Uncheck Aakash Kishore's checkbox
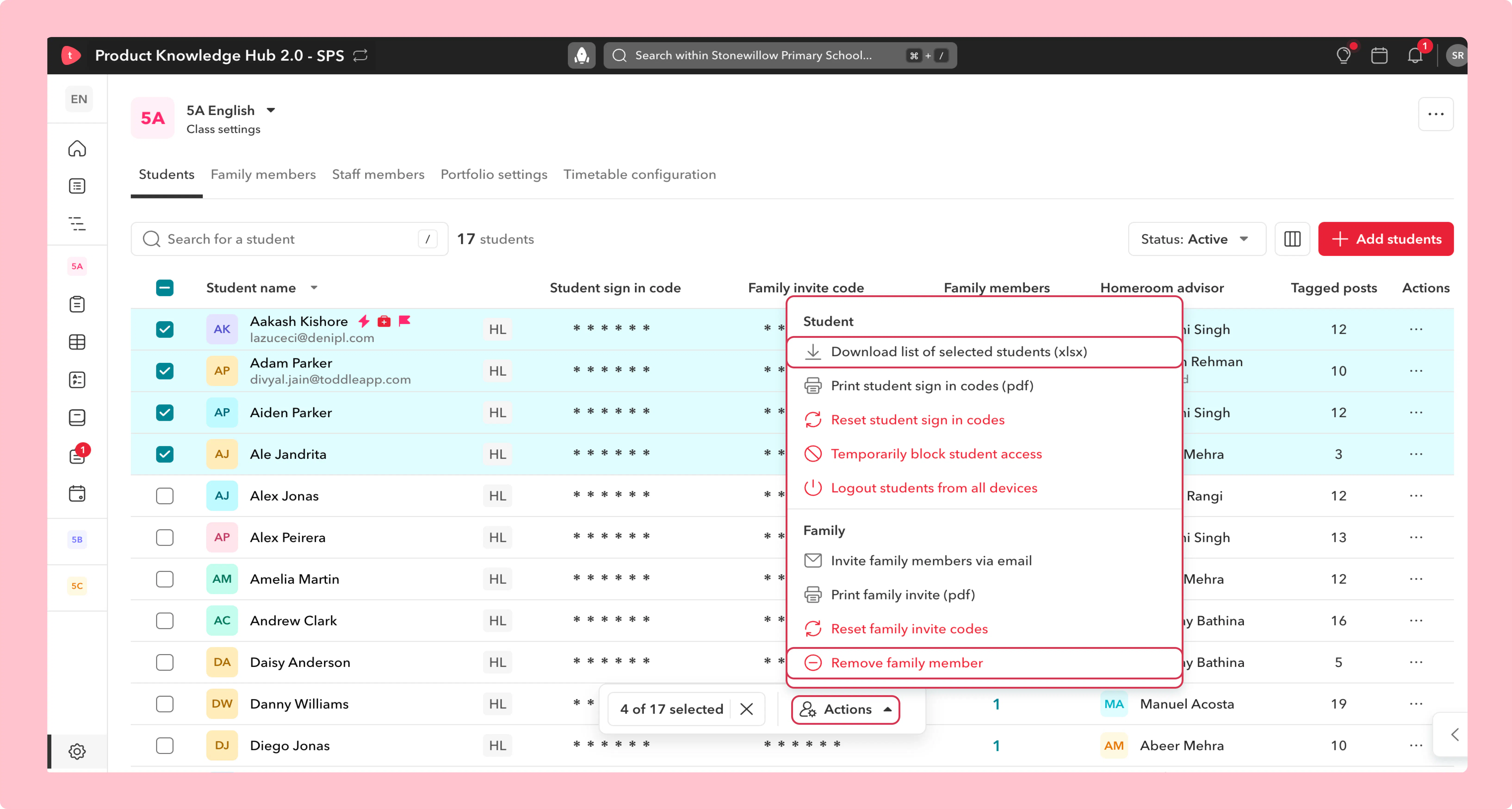1512x809 pixels. (165, 329)
